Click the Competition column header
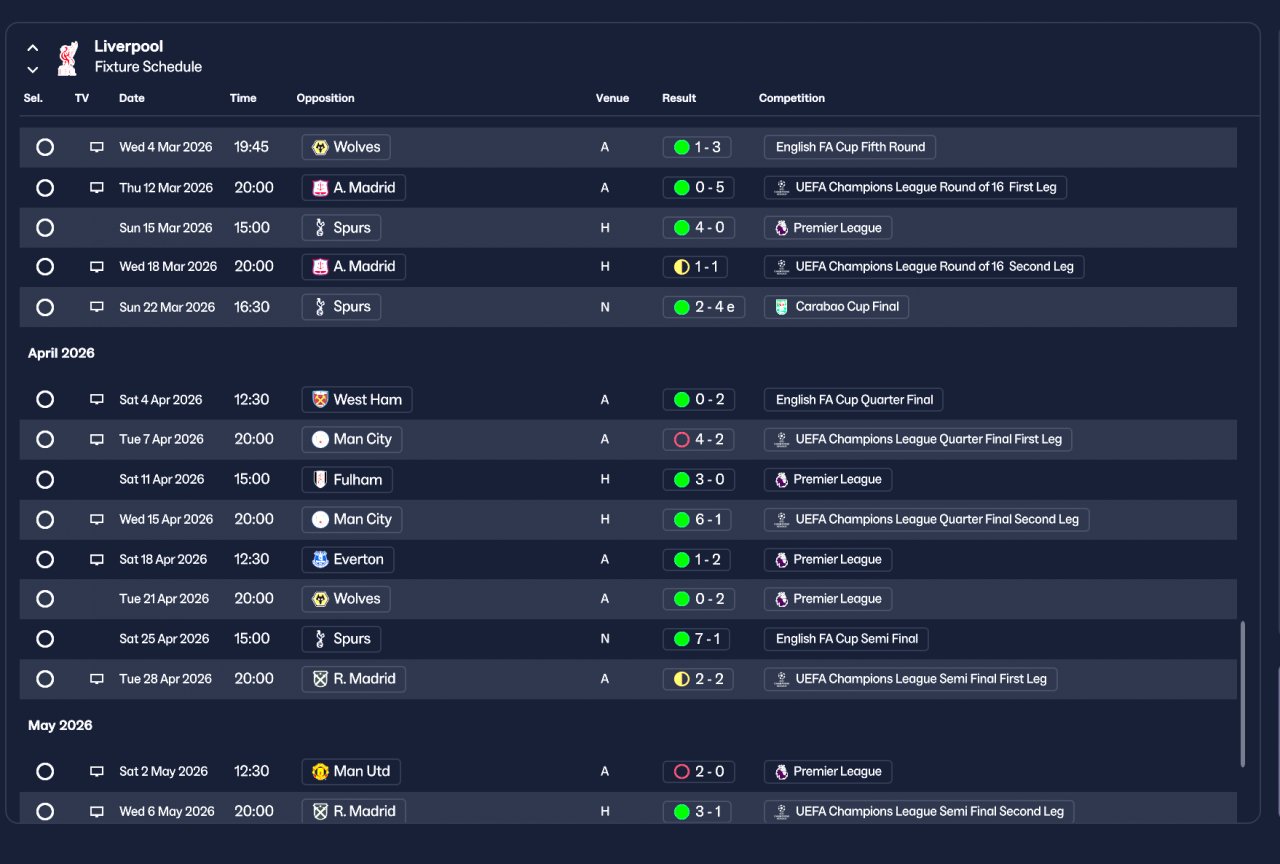The width and height of the screenshot is (1280, 864). (791, 98)
